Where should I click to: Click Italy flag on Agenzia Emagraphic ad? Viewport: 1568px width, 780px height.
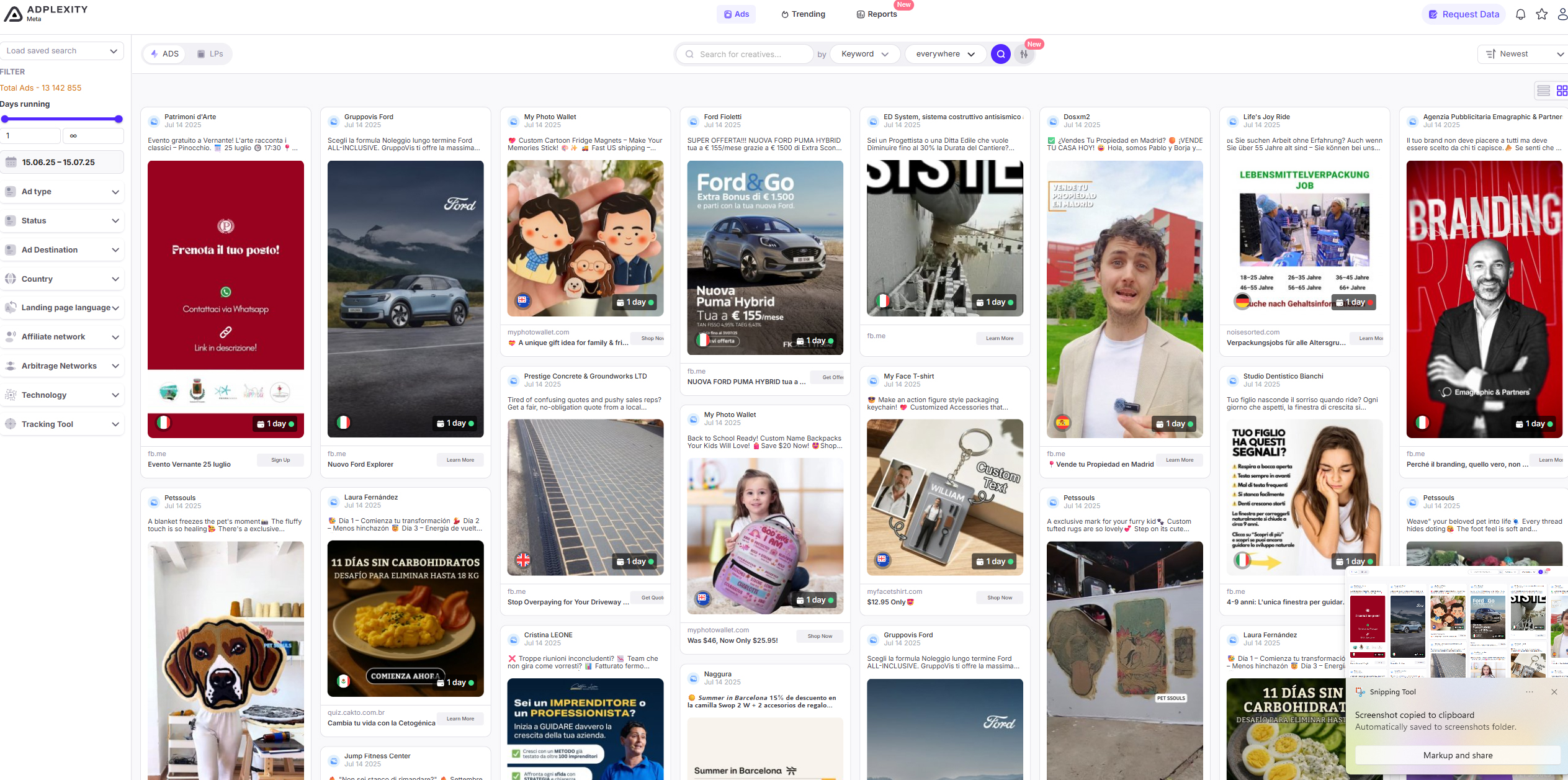pyautogui.click(x=1422, y=423)
